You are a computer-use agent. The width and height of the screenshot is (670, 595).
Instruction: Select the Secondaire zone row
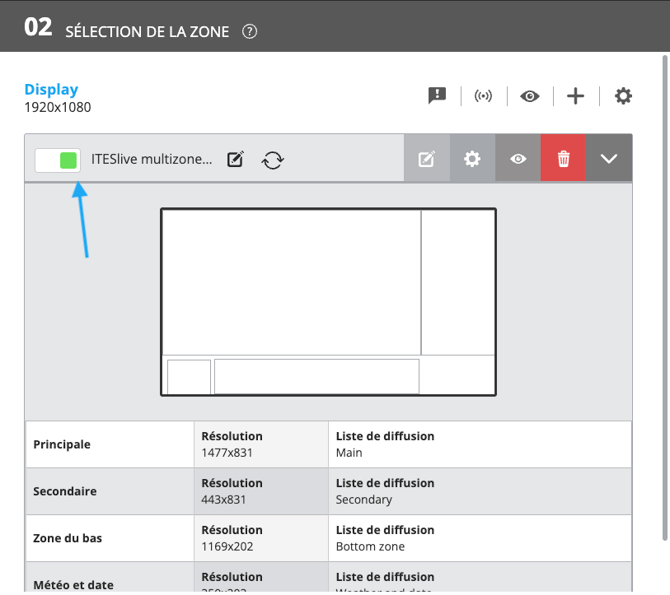pos(328,491)
